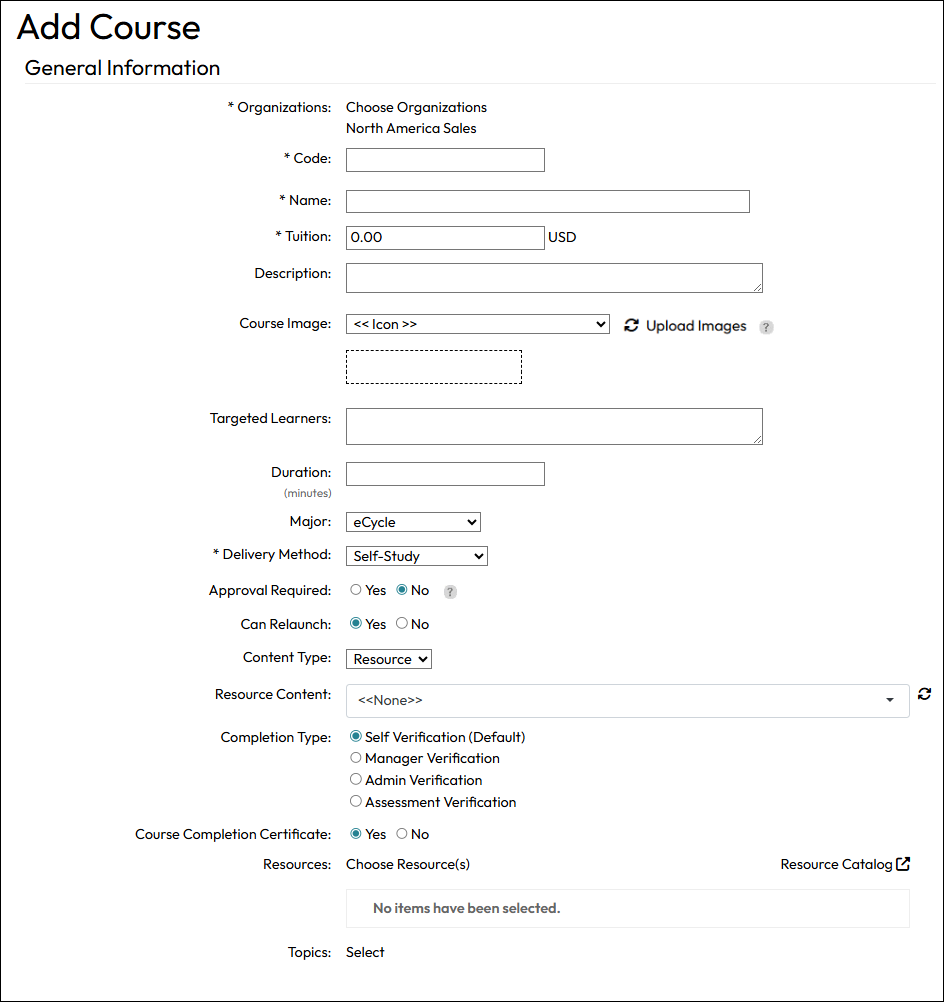Image resolution: width=944 pixels, height=1002 pixels.
Task: Click the refresh icon beside Upload Images
Action: click(631, 325)
